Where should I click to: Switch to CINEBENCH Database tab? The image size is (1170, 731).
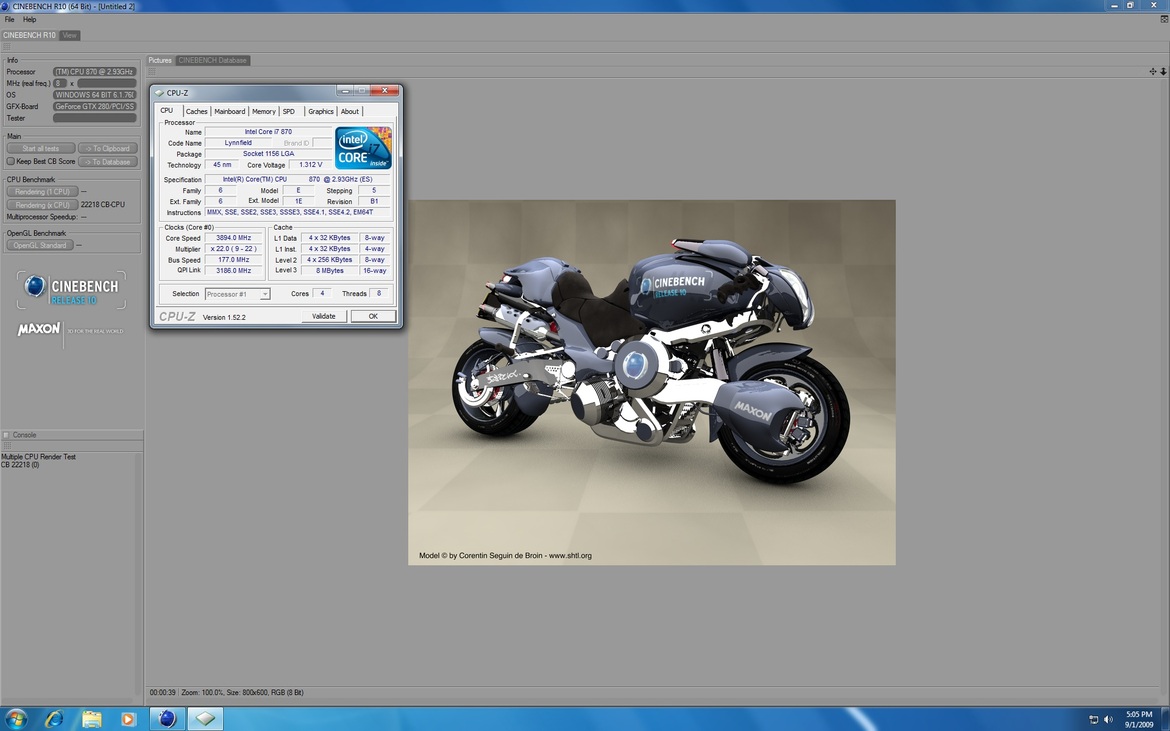[213, 60]
